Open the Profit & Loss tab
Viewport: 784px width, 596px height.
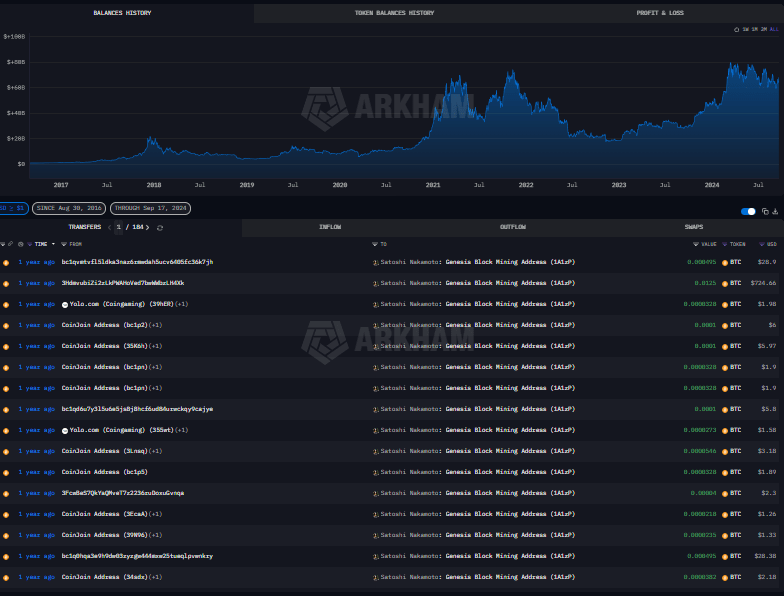(x=660, y=13)
